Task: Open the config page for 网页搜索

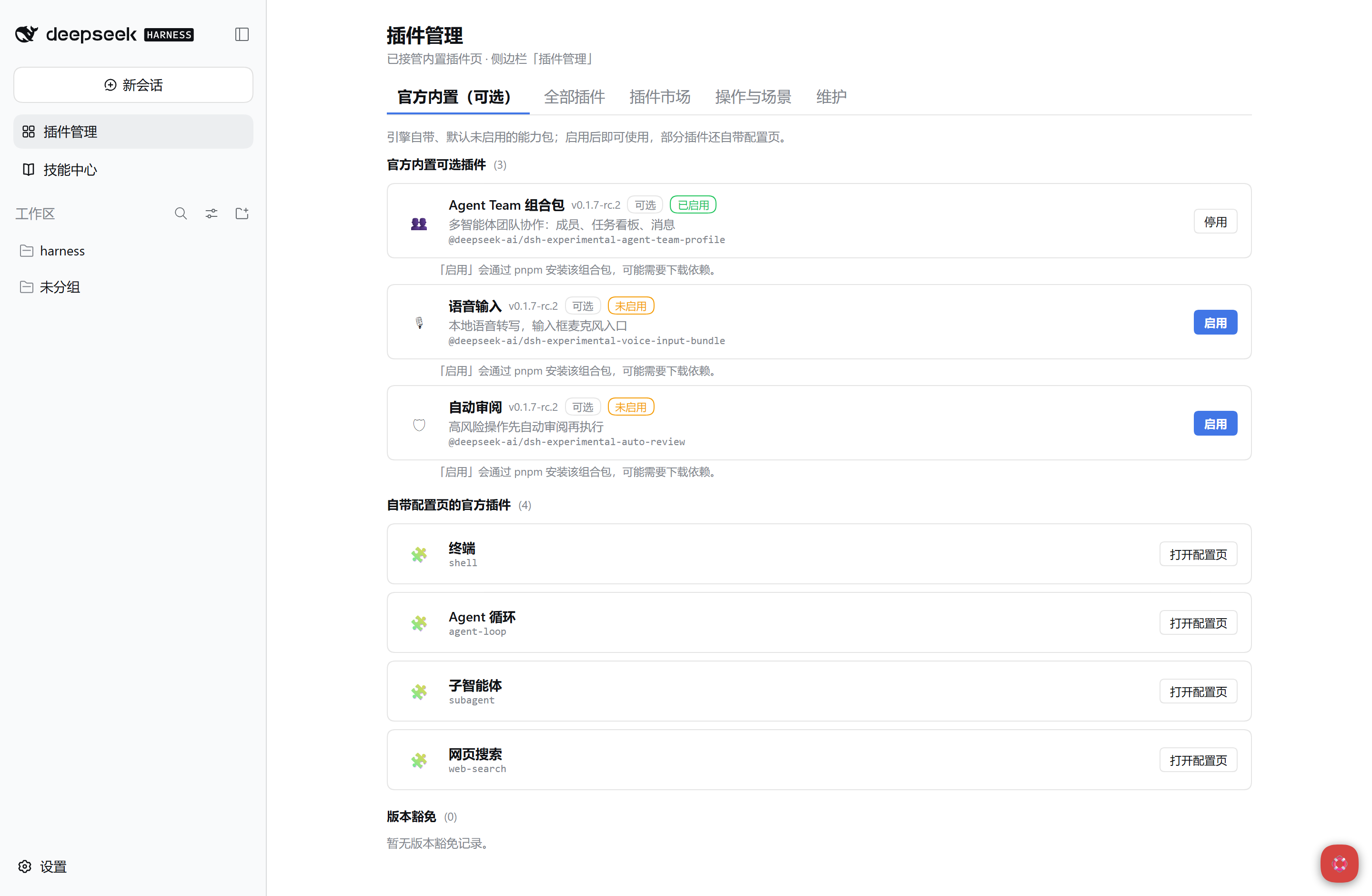Action: pos(1198,761)
